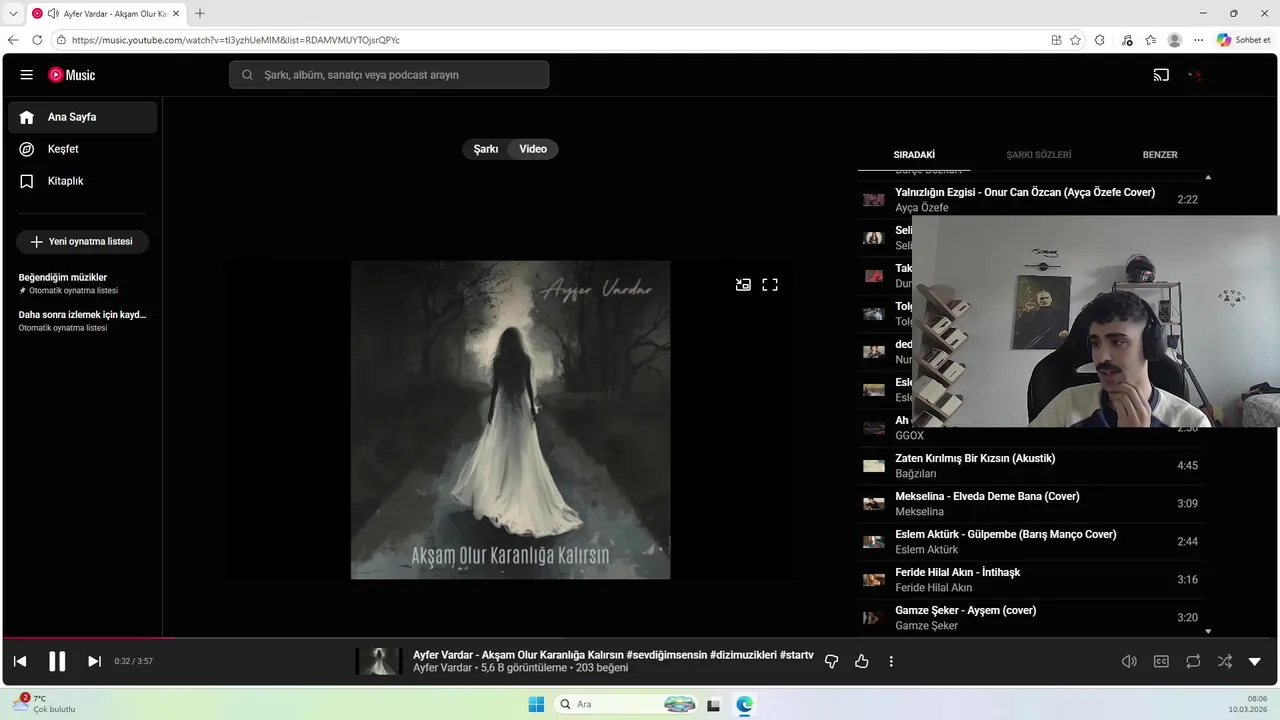Click thumbnail of Zaten Kırılmış Bir Kızsın
Image resolution: width=1280 pixels, height=720 pixels.
[874, 466]
